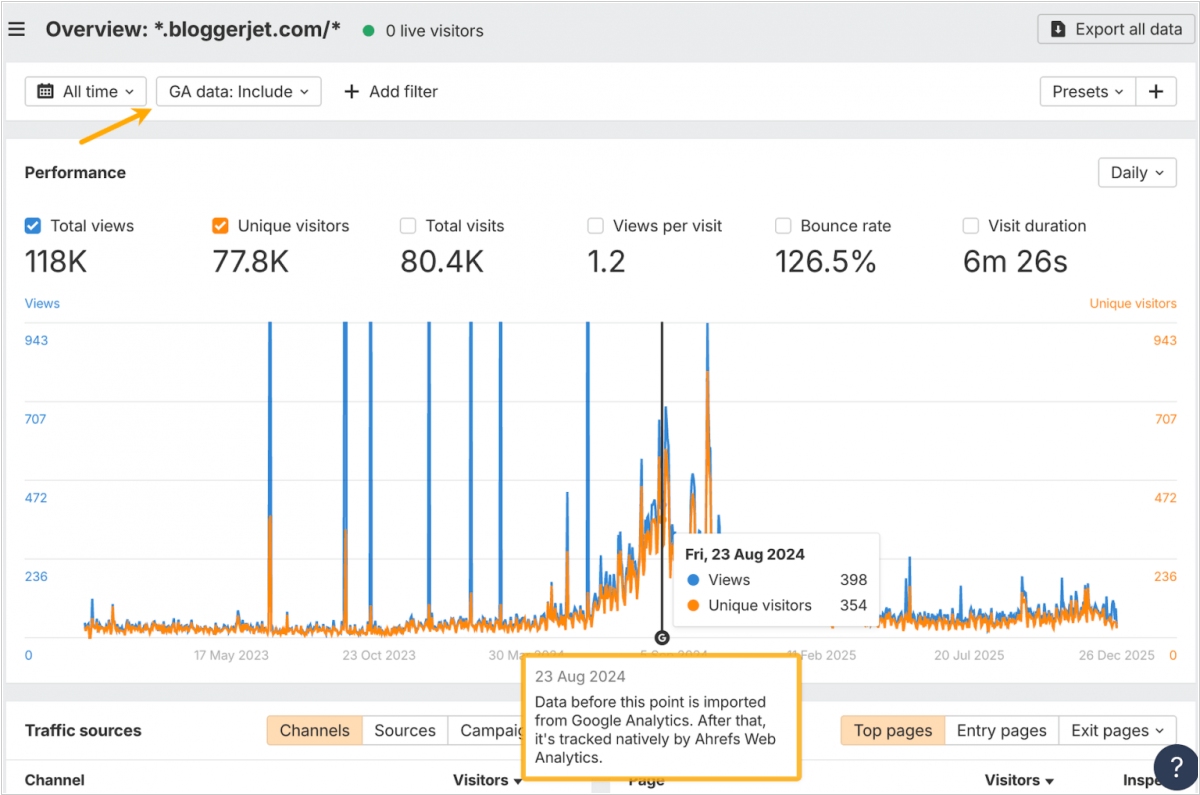Click the Export all data button
Screen dimensions: 1200x795
[x=1116, y=30]
